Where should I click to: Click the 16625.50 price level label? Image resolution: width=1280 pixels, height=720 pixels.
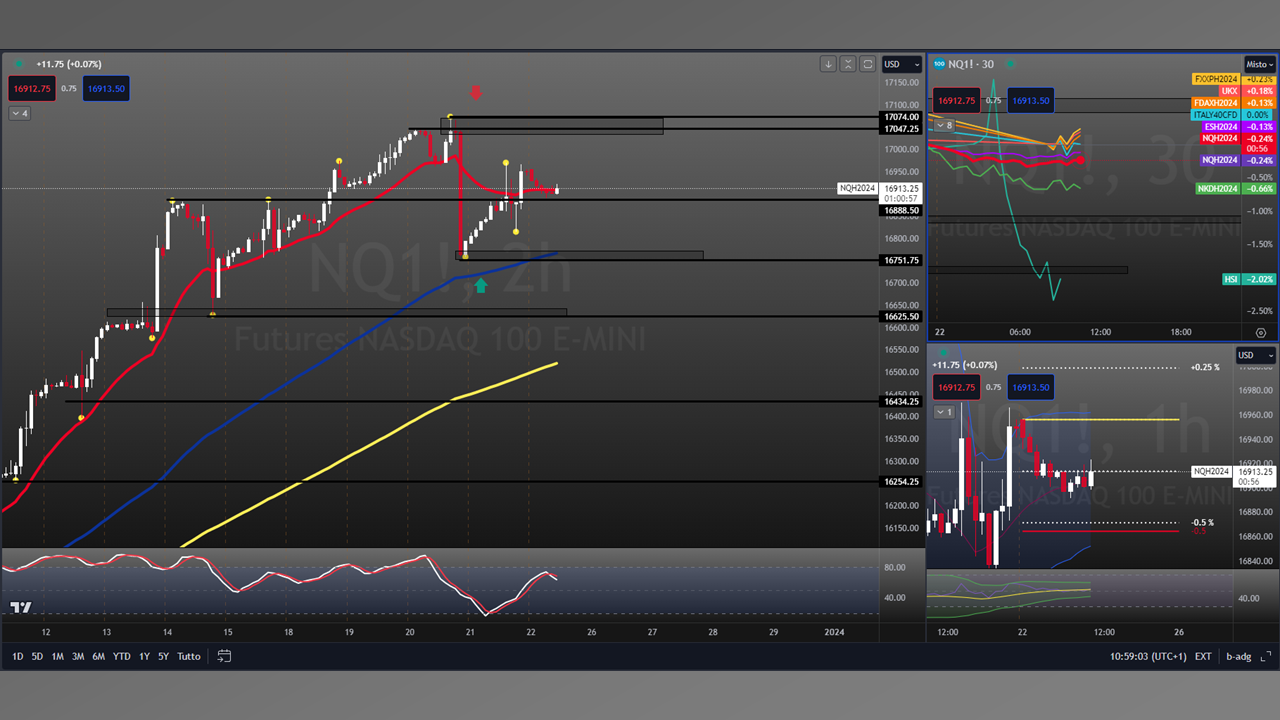(x=902, y=316)
